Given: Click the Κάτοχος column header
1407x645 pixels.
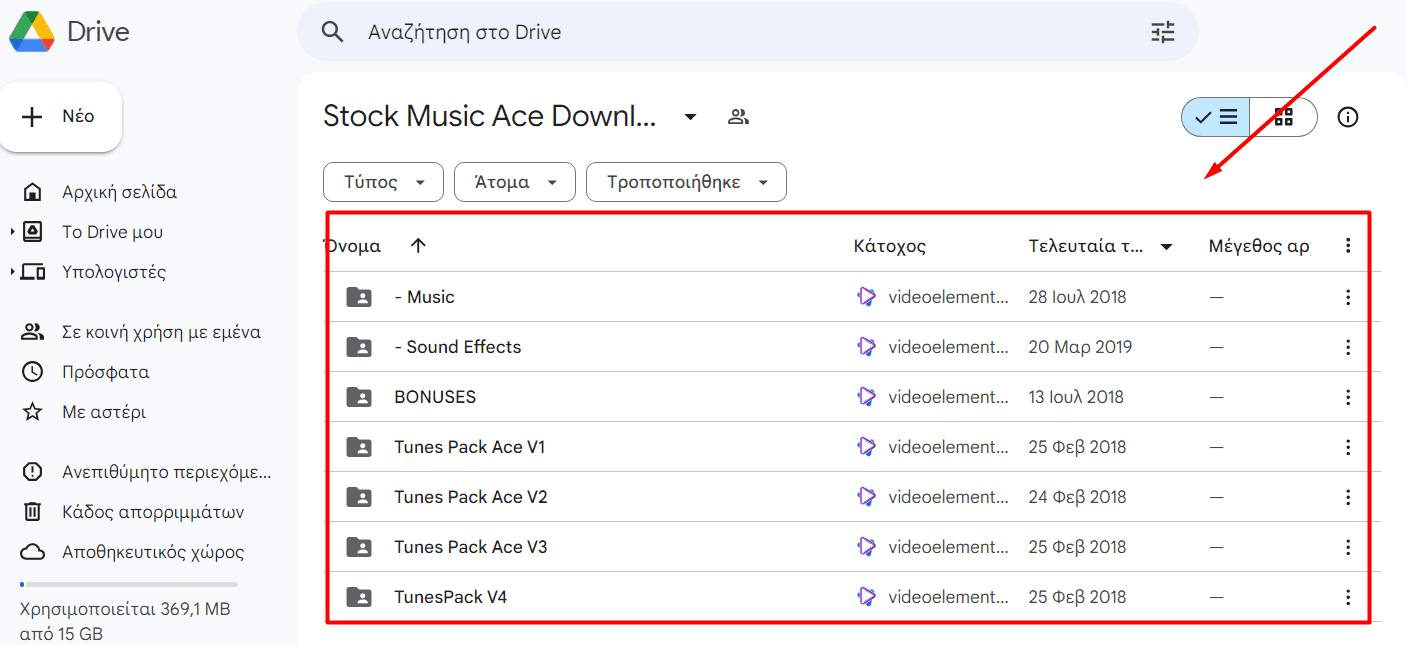Looking at the screenshot, I should pyautogui.click(x=890, y=246).
